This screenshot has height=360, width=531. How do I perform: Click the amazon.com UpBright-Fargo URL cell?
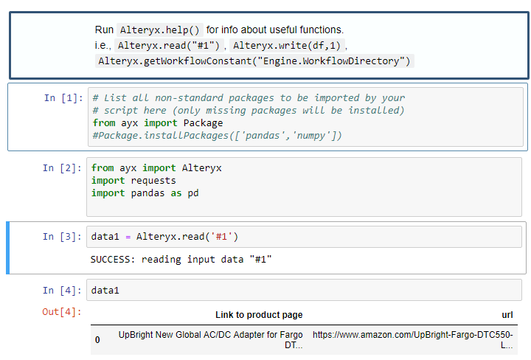[412, 340]
